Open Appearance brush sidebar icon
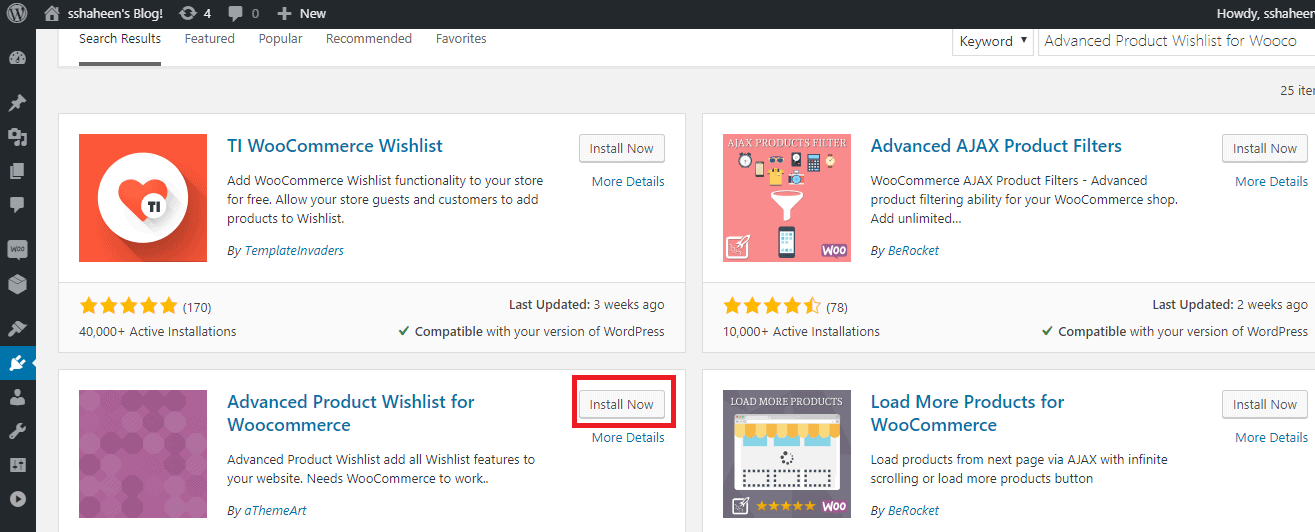1315x532 pixels. (17, 329)
